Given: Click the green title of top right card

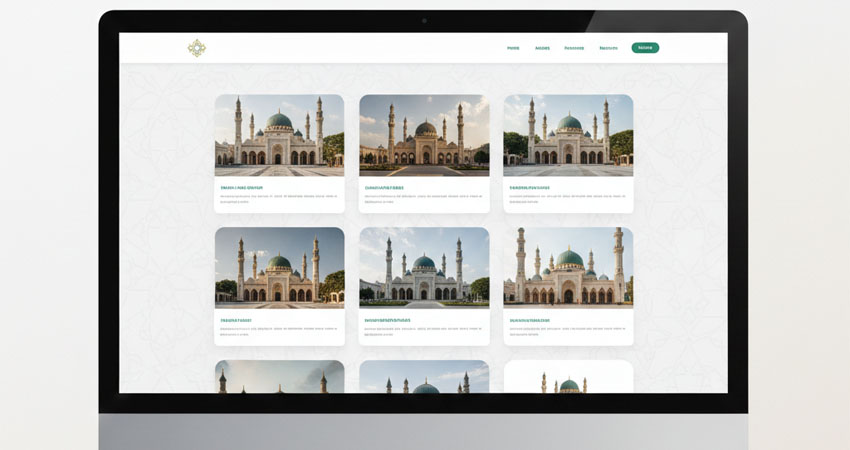Looking at the screenshot, I should [x=530, y=188].
